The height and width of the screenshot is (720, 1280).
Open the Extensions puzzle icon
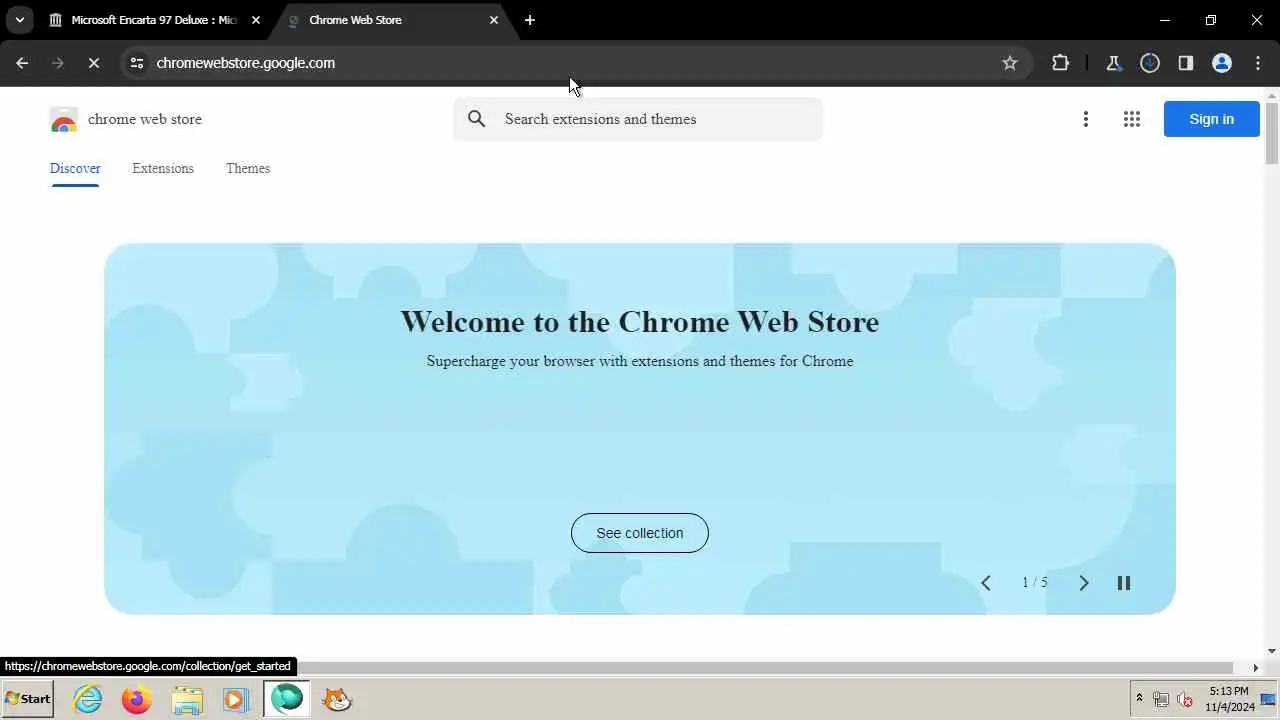1060,63
